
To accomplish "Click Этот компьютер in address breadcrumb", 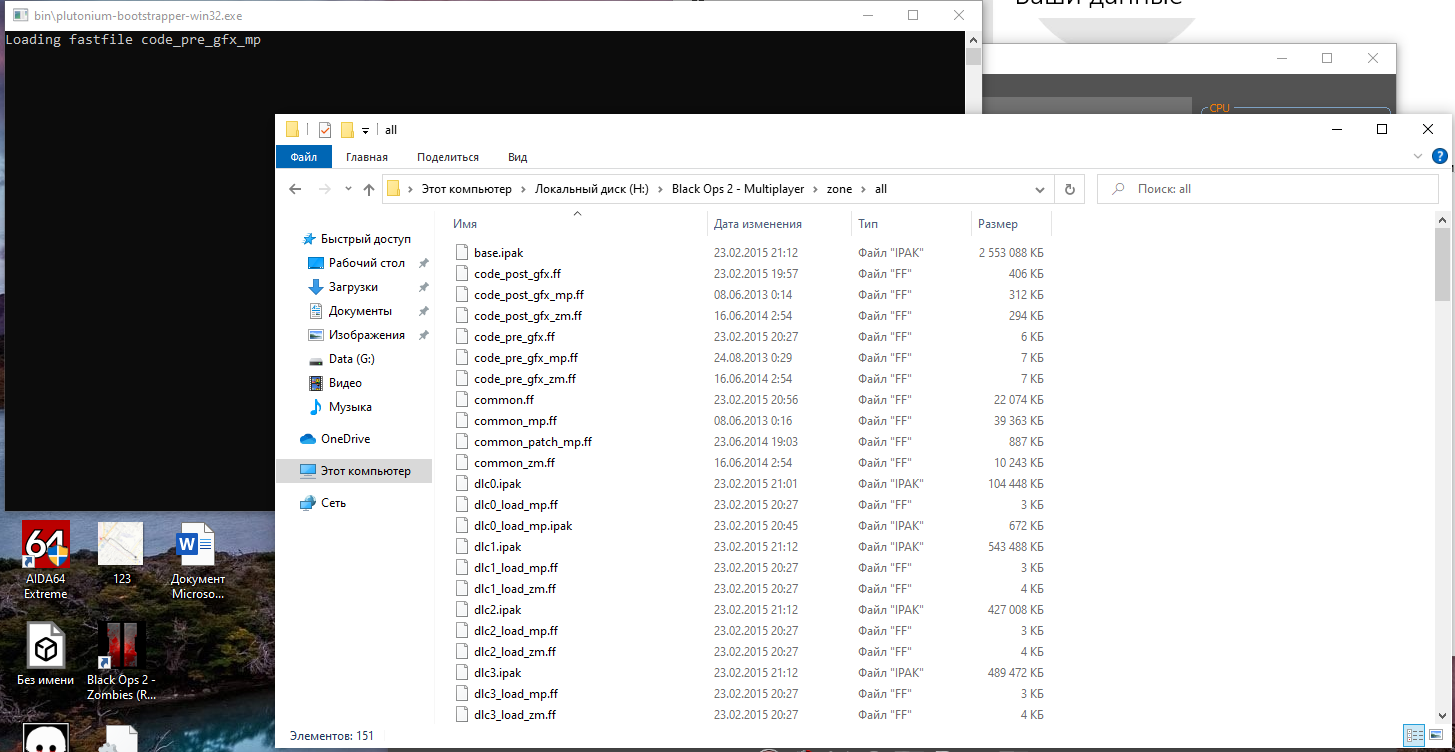I will [x=466, y=189].
